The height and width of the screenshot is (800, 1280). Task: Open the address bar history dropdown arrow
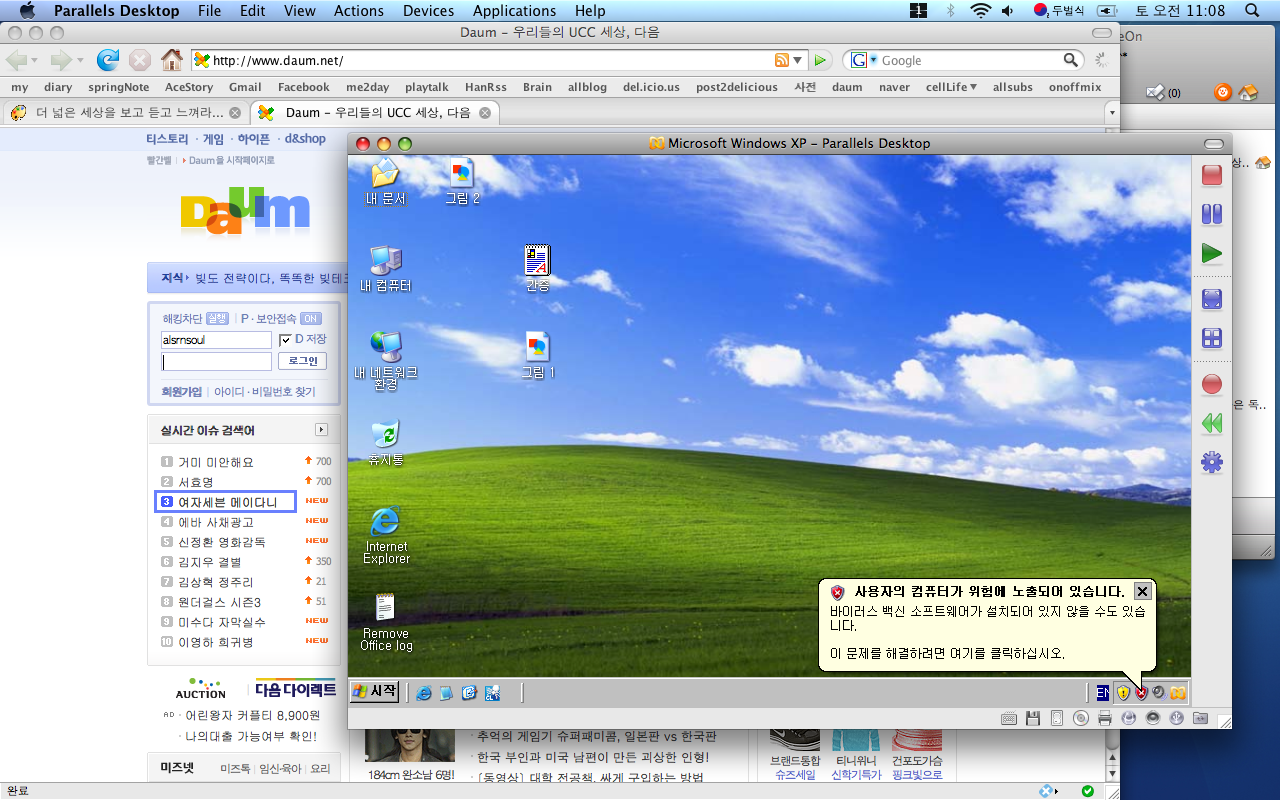coord(798,60)
